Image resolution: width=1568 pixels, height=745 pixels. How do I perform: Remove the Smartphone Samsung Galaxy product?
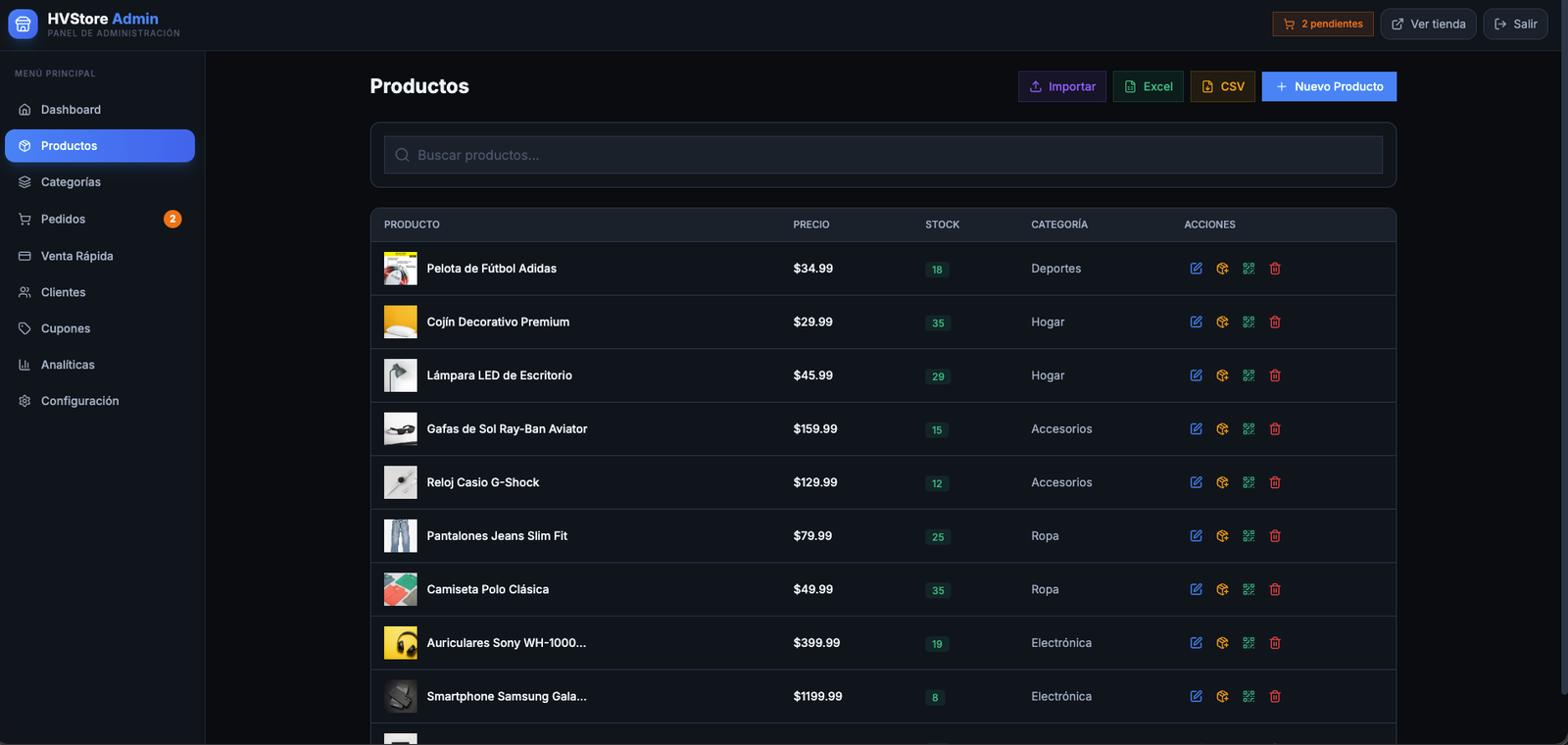pos(1275,697)
